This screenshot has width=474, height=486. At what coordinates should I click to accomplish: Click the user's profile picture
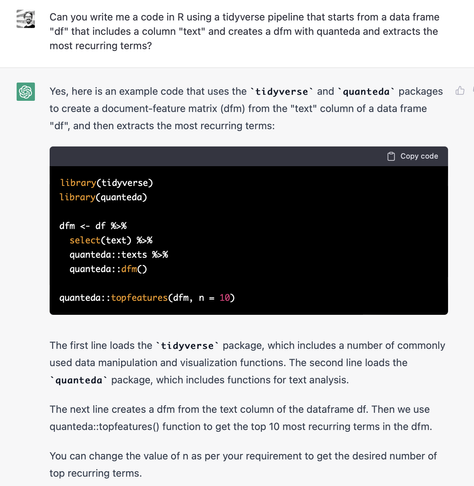[26, 19]
